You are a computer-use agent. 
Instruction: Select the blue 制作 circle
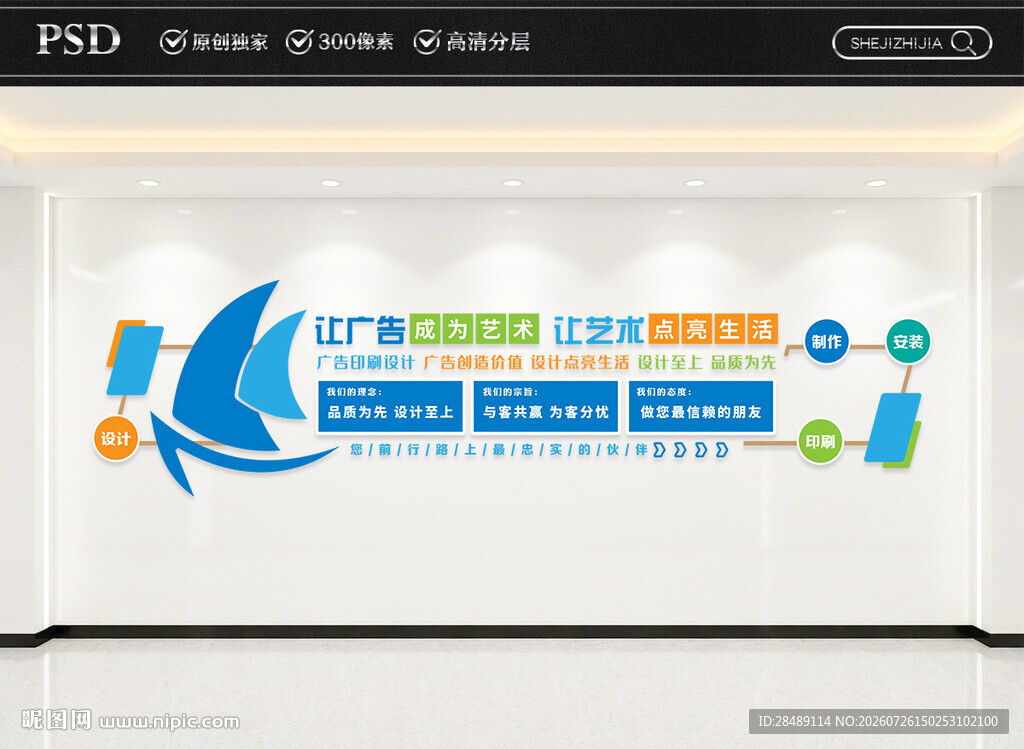[x=826, y=342]
